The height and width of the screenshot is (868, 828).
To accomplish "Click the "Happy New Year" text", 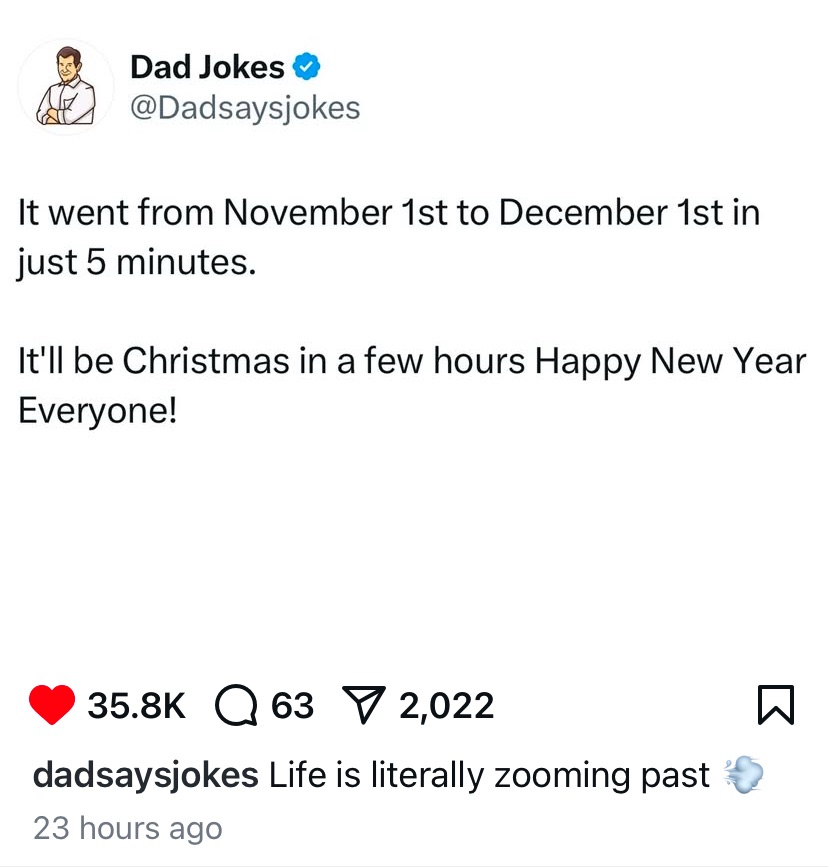I will coord(670,361).
